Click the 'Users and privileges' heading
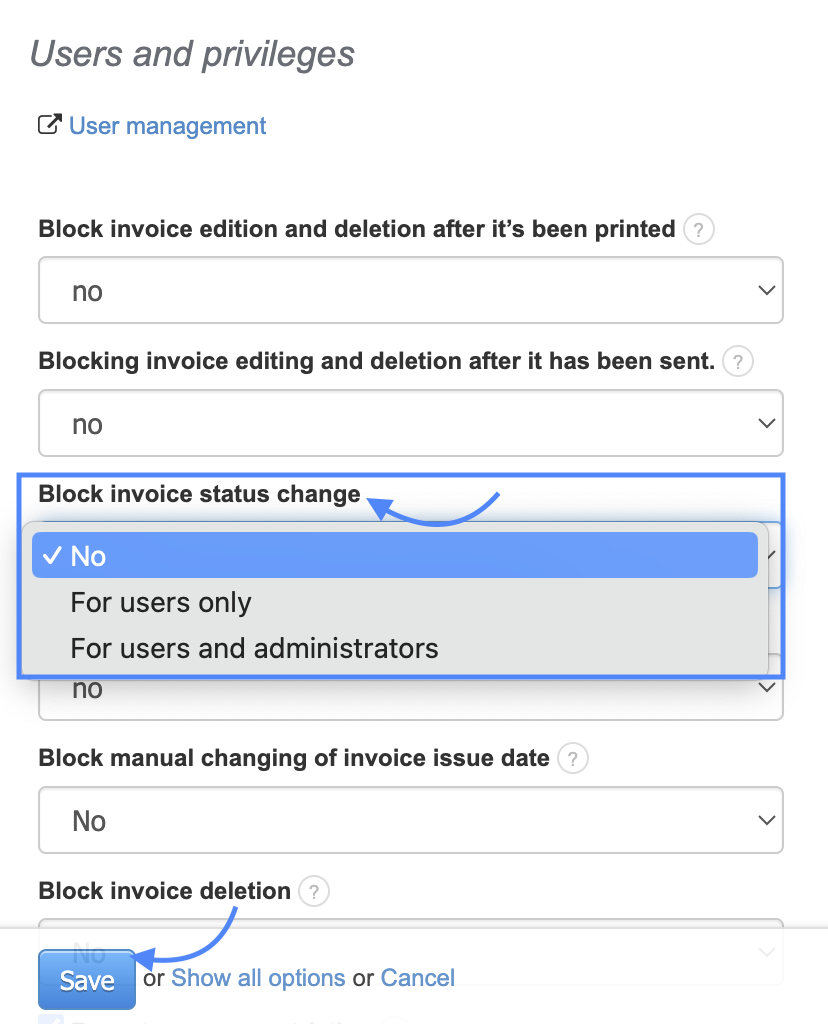The width and height of the screenshot is (828, 1024). coord(192,54)
